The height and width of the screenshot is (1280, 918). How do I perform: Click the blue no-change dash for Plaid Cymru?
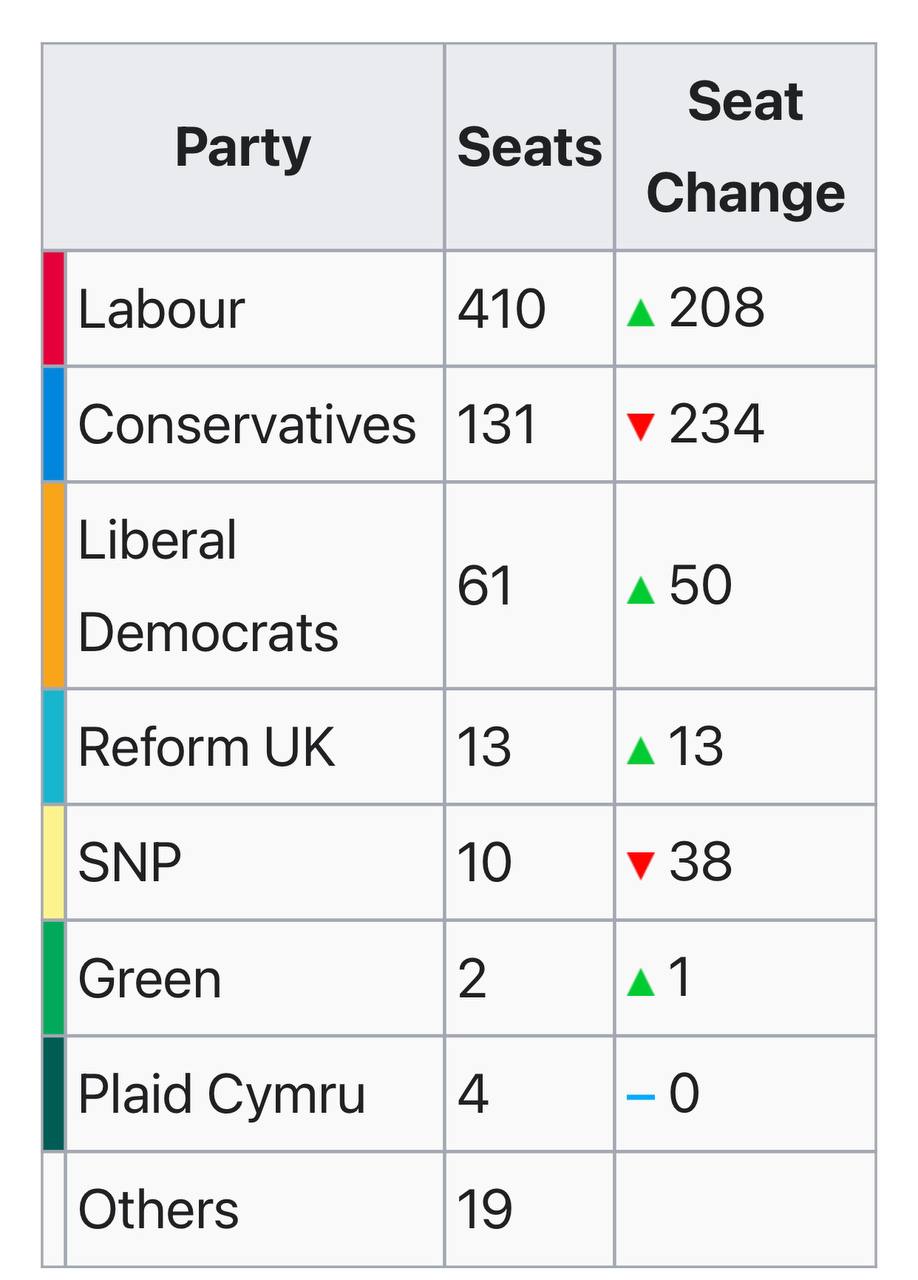coord(640,1097)
